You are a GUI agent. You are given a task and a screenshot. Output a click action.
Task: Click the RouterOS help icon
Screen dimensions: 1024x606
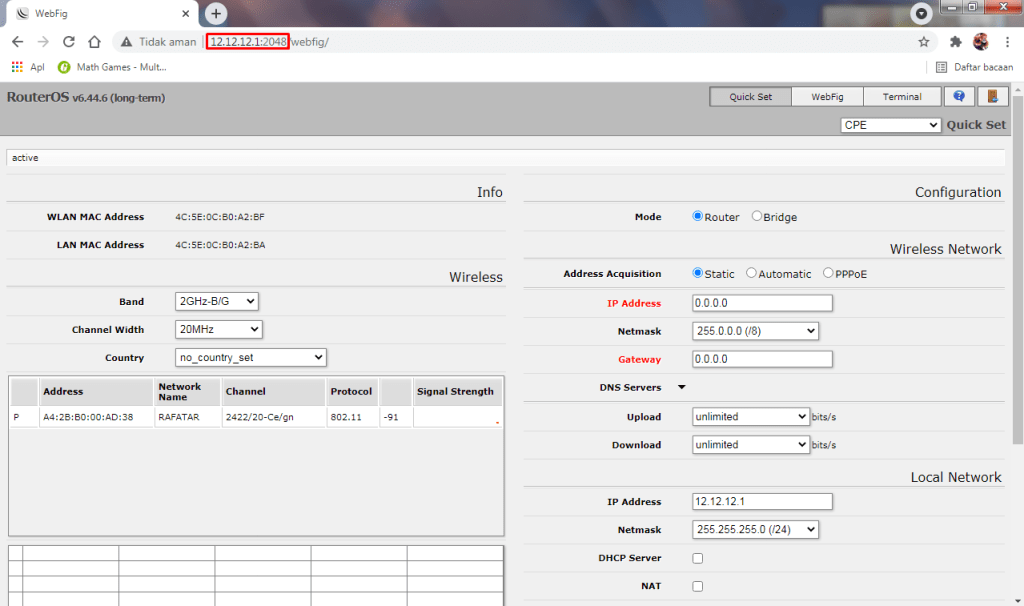pyautogui.click(x=959, y=97)
